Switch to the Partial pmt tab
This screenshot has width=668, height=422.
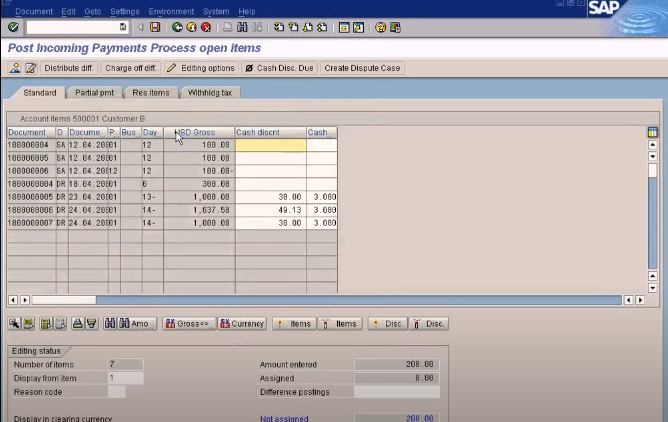point(94,93)
